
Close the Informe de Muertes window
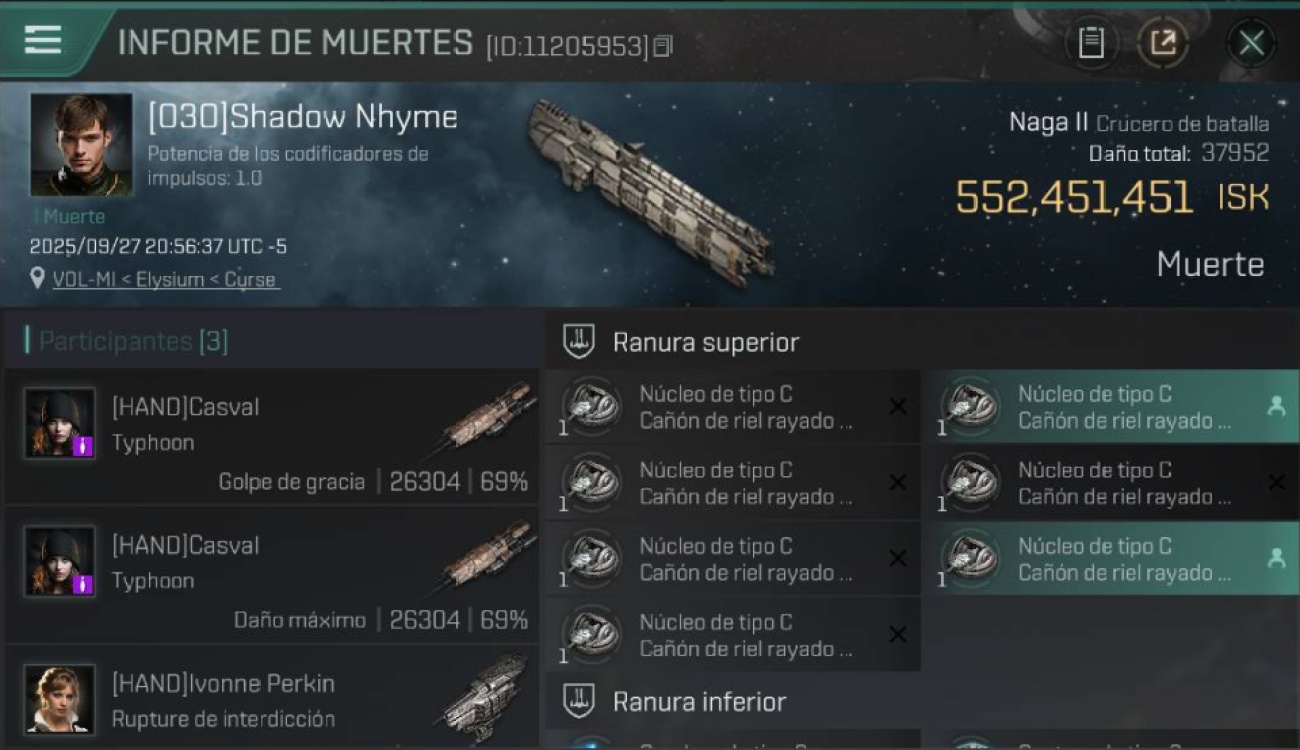tap(1251, 43)
